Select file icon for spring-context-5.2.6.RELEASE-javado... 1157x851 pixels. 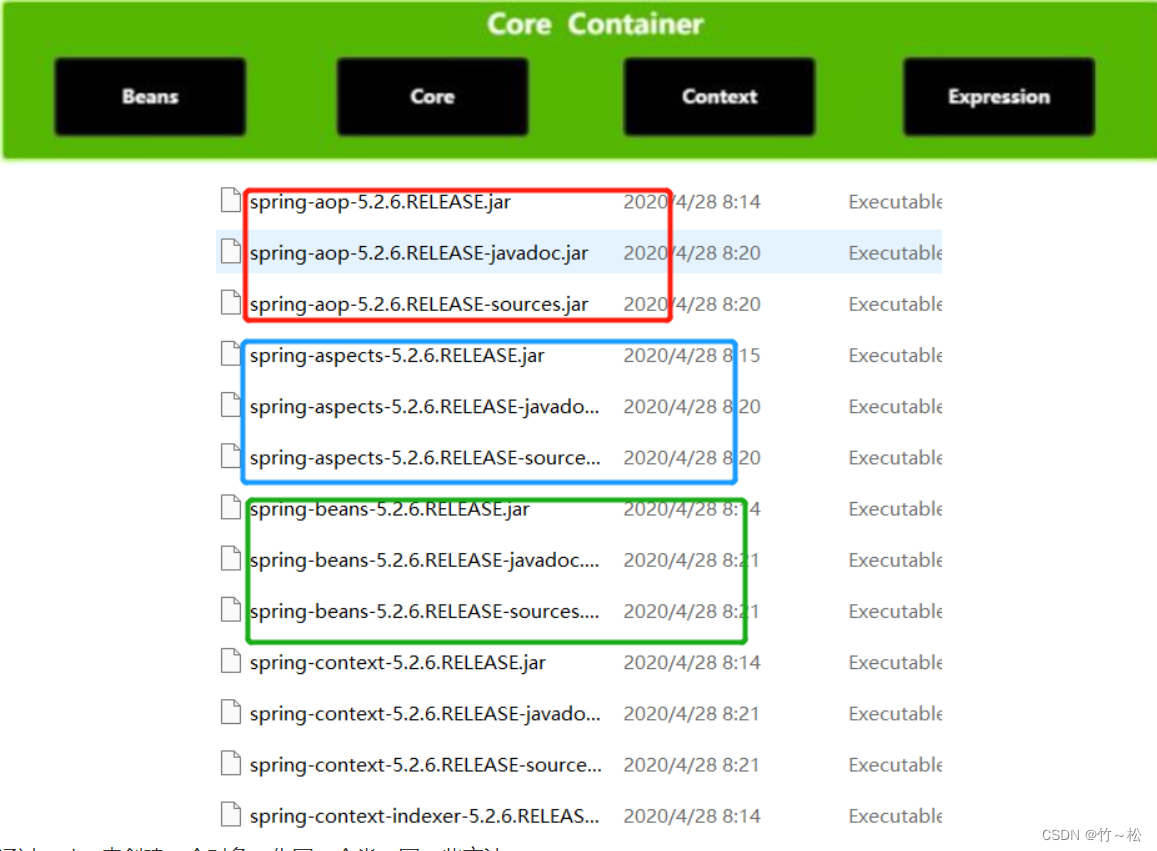coord(231,712)
